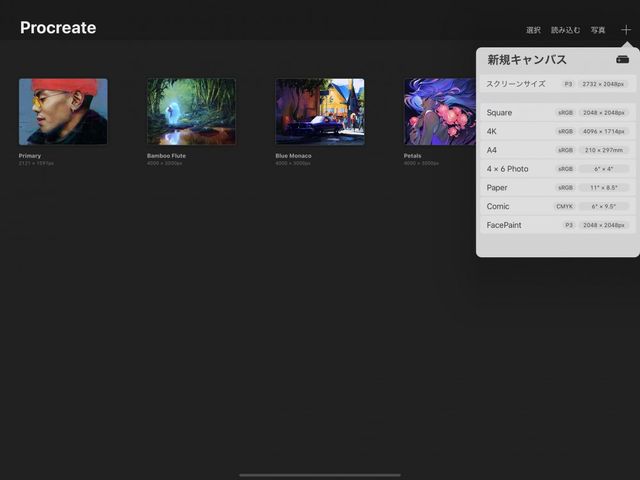
Task: Click the plus icon for new canvas
Action: coord(626,30)
